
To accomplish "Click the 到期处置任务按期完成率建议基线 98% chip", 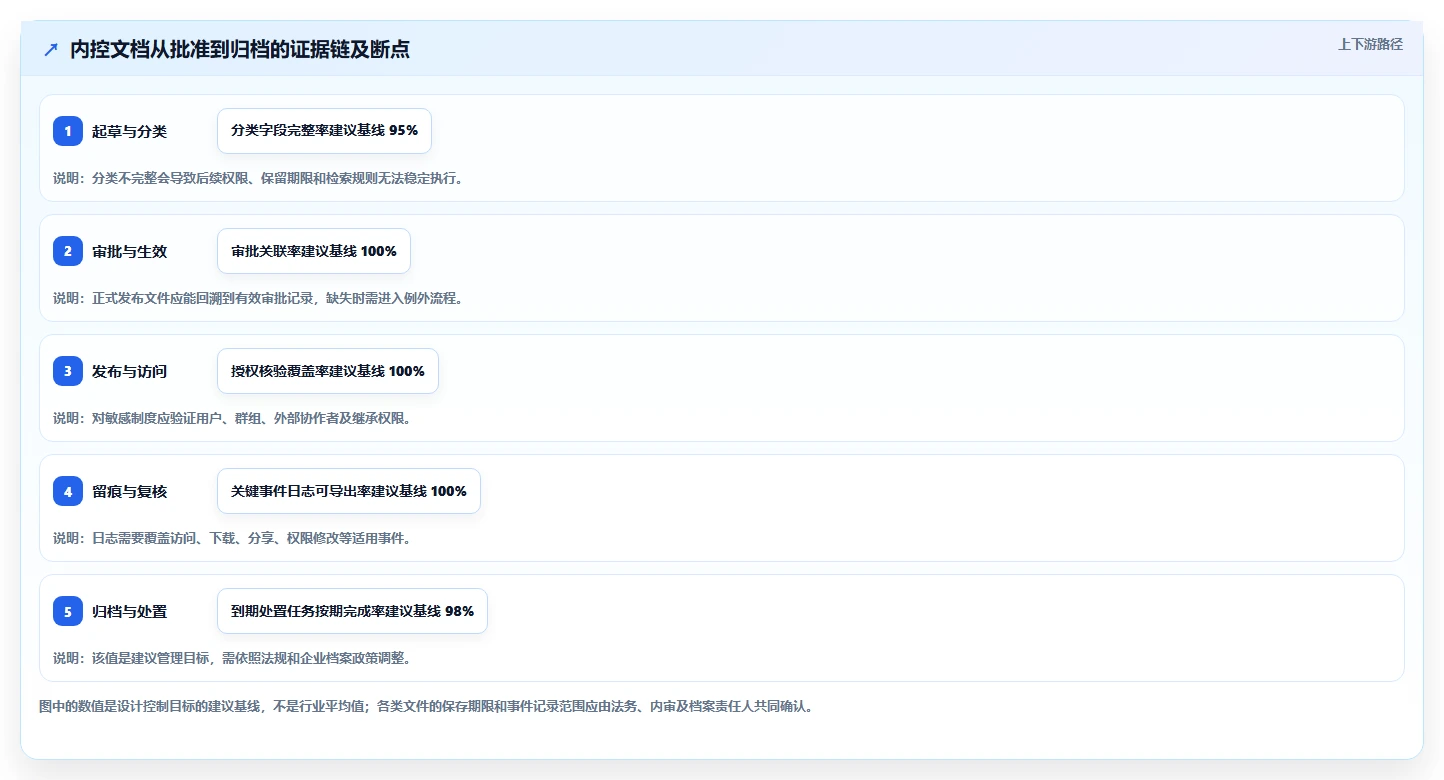I will [x=352, y=611].
